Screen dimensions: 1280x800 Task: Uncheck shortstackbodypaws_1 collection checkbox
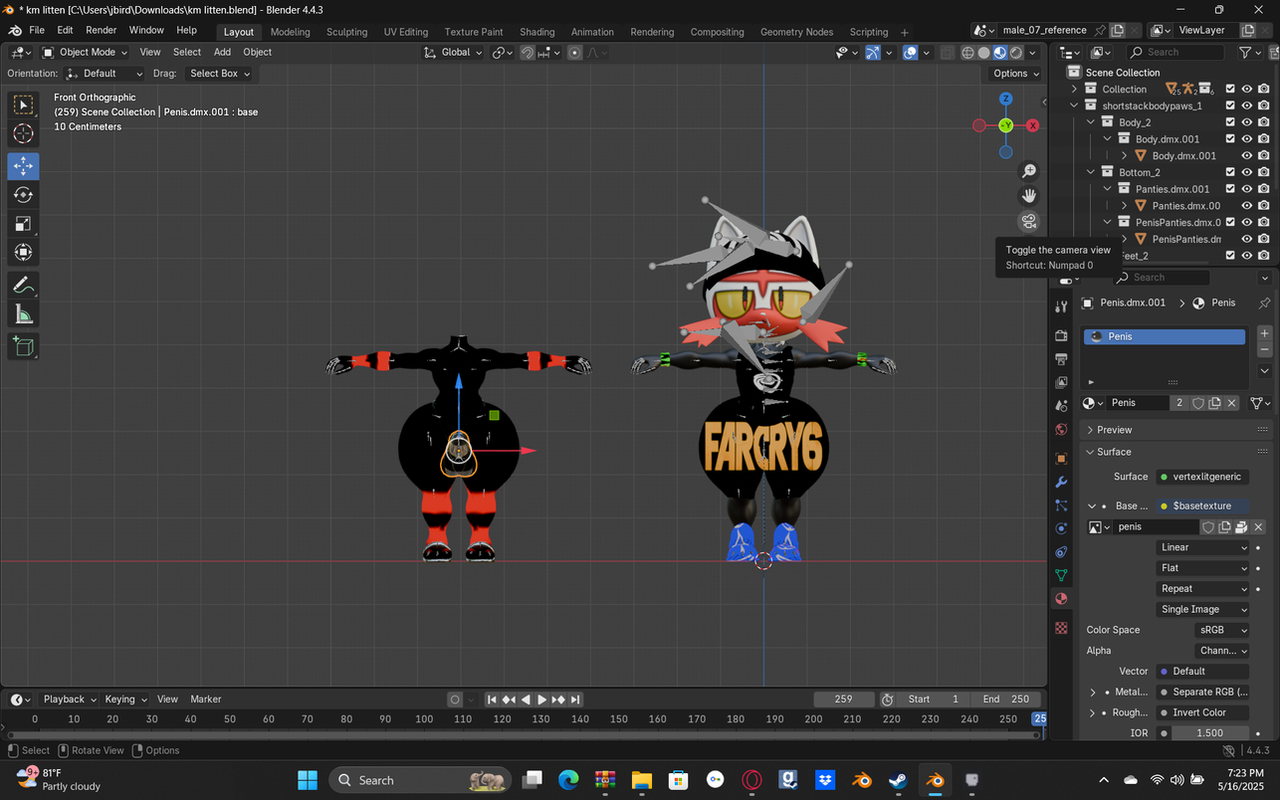pos(1230,105)
